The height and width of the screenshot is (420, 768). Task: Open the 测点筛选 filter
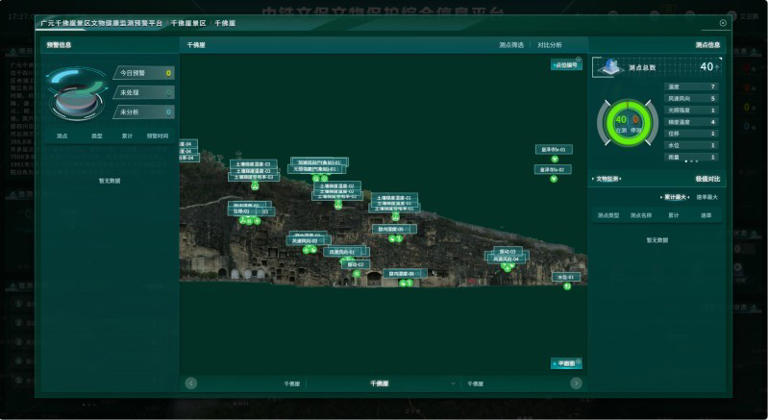tap(511, 45)
